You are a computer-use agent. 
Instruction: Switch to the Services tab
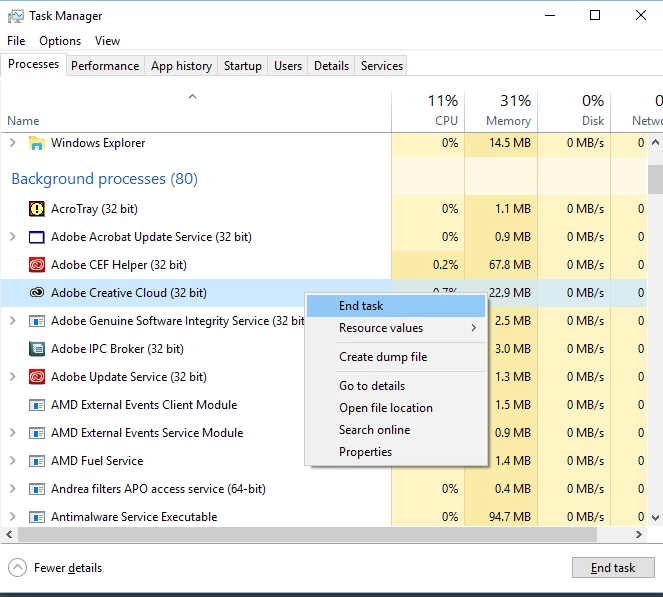coord(382,66)
